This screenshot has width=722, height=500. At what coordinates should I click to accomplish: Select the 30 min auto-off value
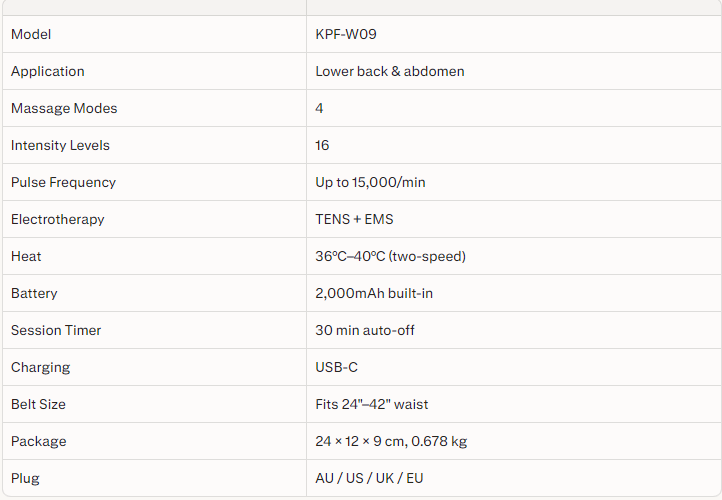click(x=365, y=330)
